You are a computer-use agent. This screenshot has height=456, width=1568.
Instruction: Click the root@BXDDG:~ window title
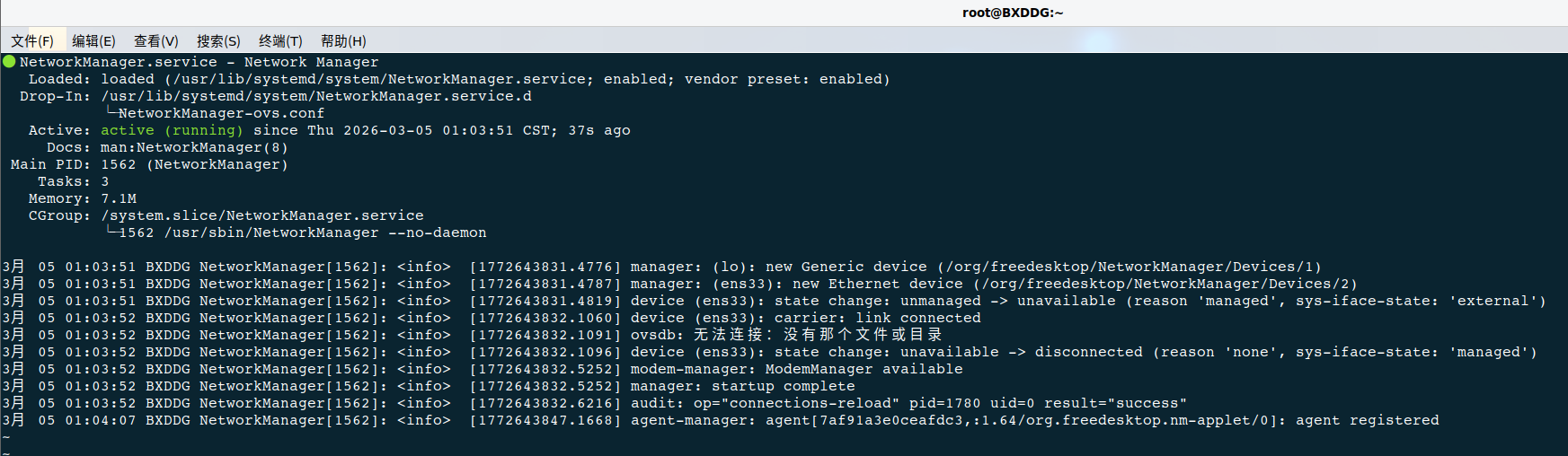[x=1013, y=13]
